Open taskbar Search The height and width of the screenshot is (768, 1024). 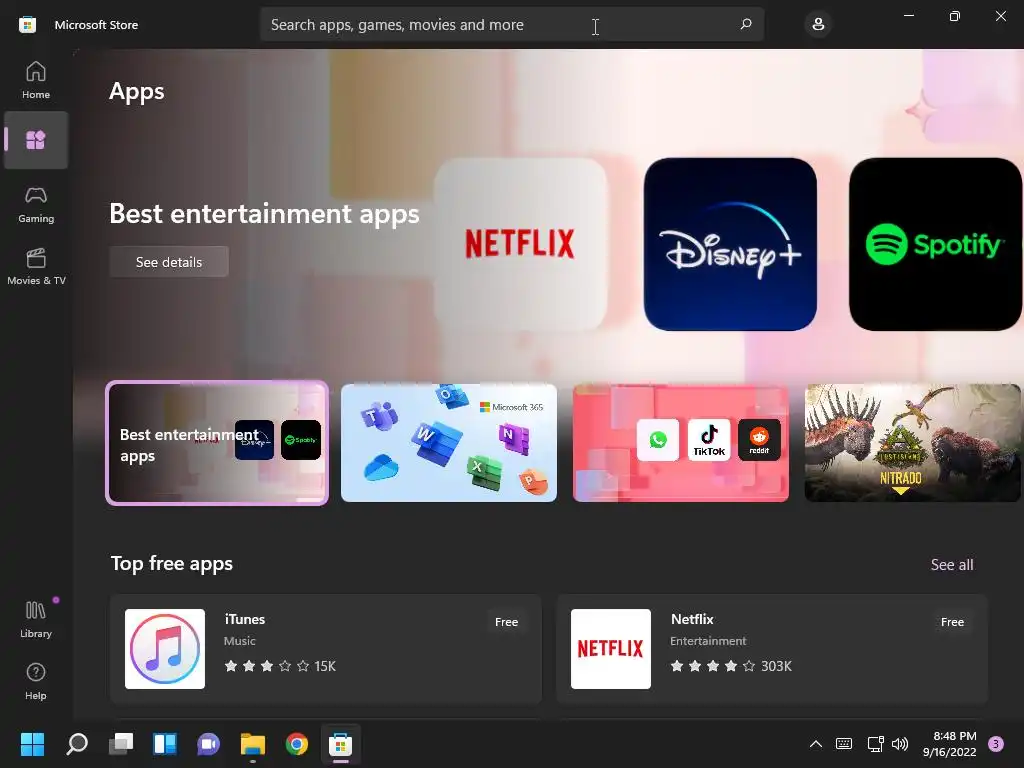[x=77, y=743]
